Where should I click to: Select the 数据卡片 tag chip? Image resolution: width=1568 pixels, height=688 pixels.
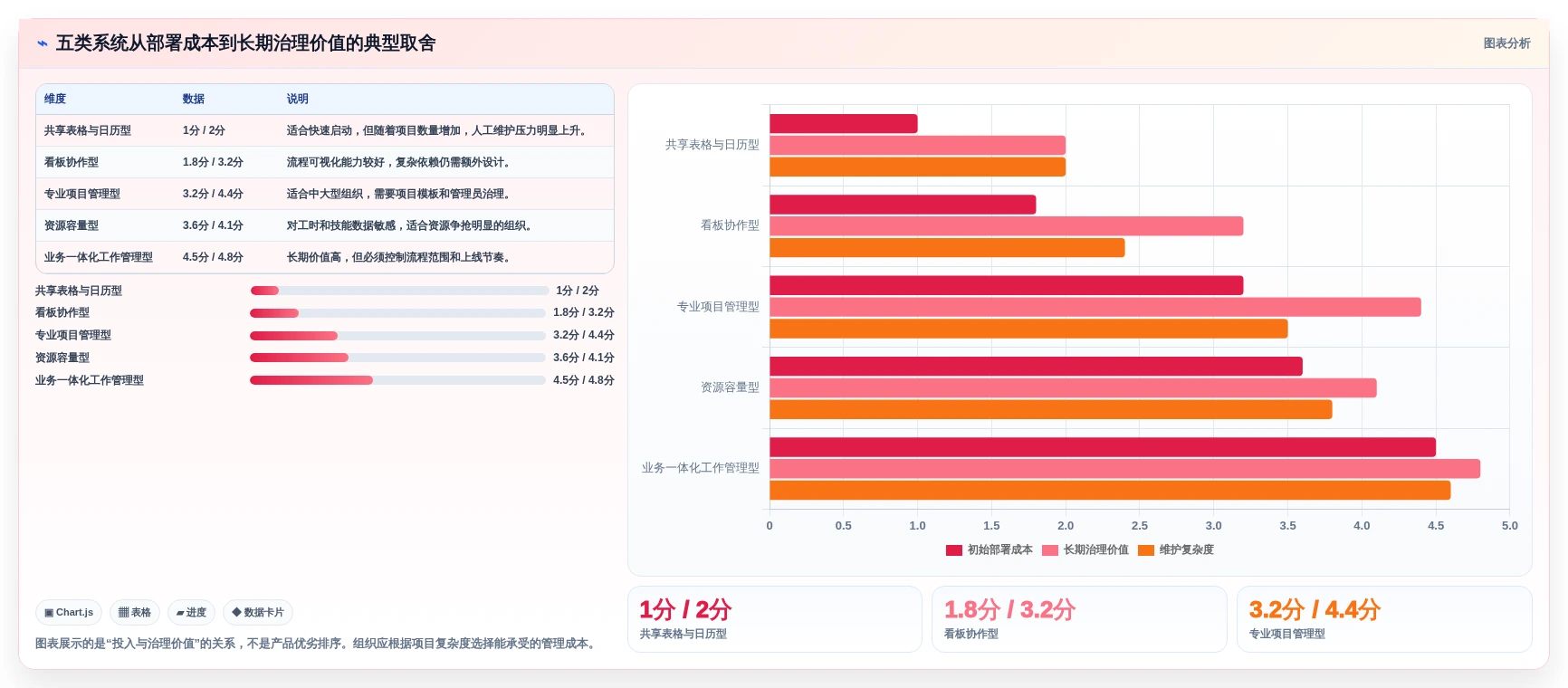coord(258,613)
